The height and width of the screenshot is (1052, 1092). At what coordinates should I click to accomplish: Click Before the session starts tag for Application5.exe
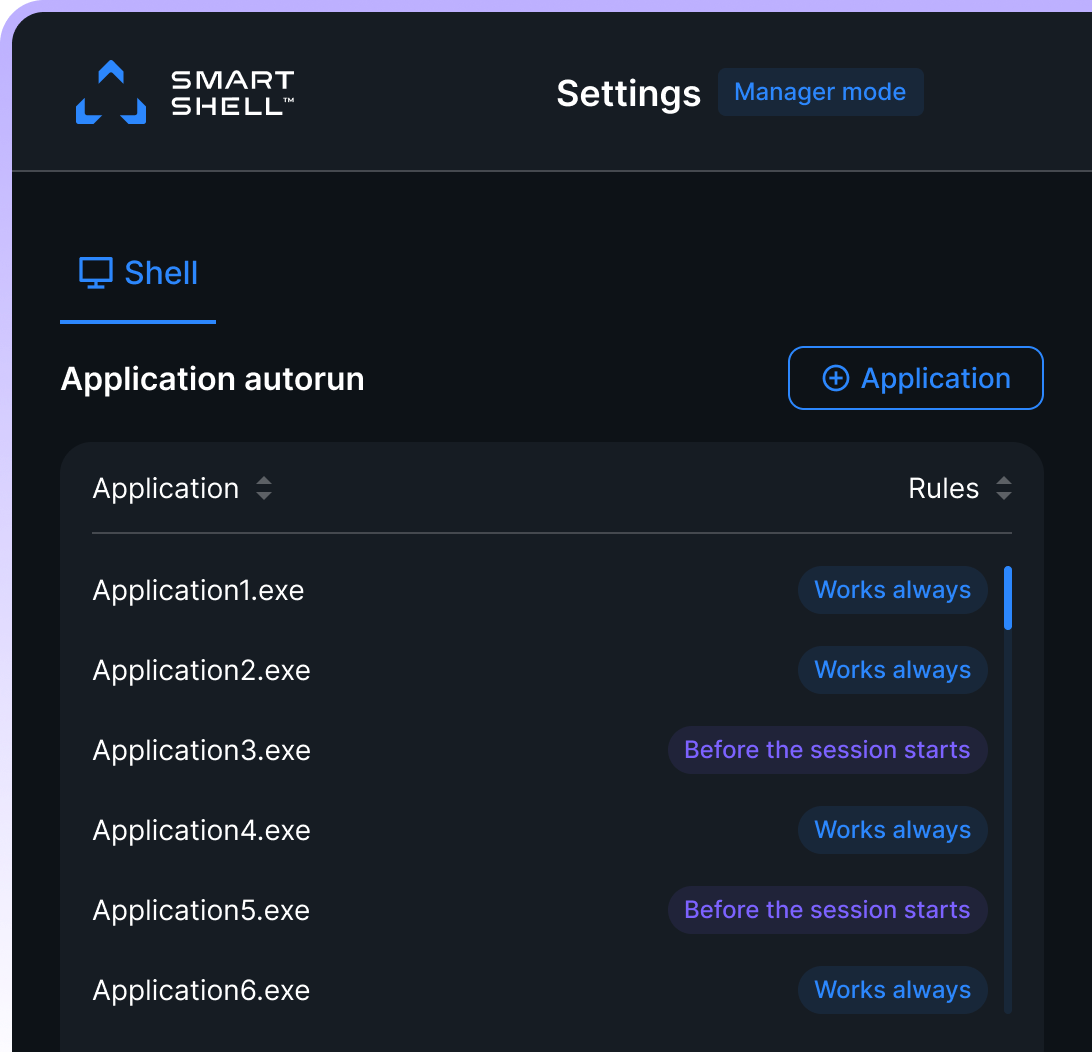tap(827, 910)
